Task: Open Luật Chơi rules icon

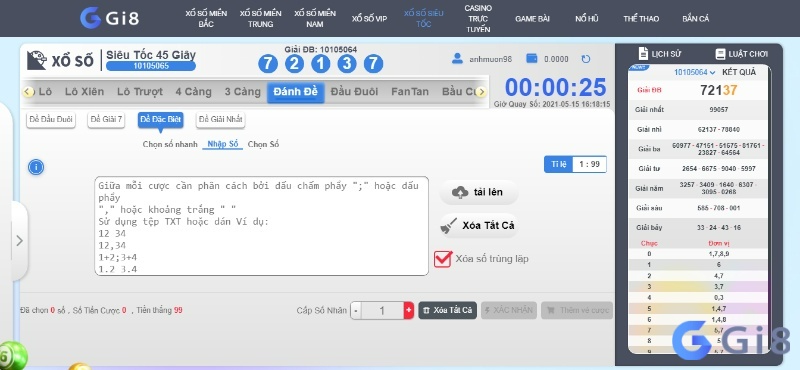Action: point(720,54)
